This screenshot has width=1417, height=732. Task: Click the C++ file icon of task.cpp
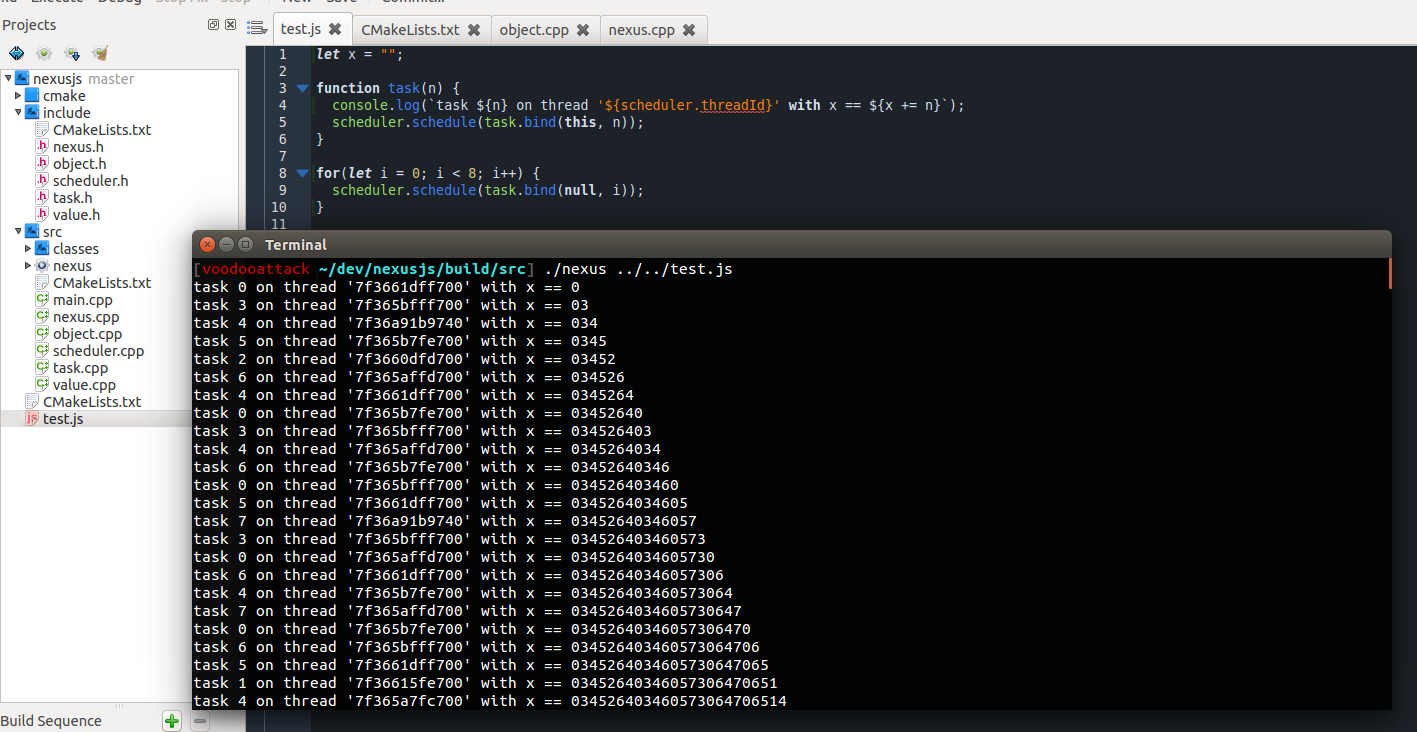click(42, 368)
